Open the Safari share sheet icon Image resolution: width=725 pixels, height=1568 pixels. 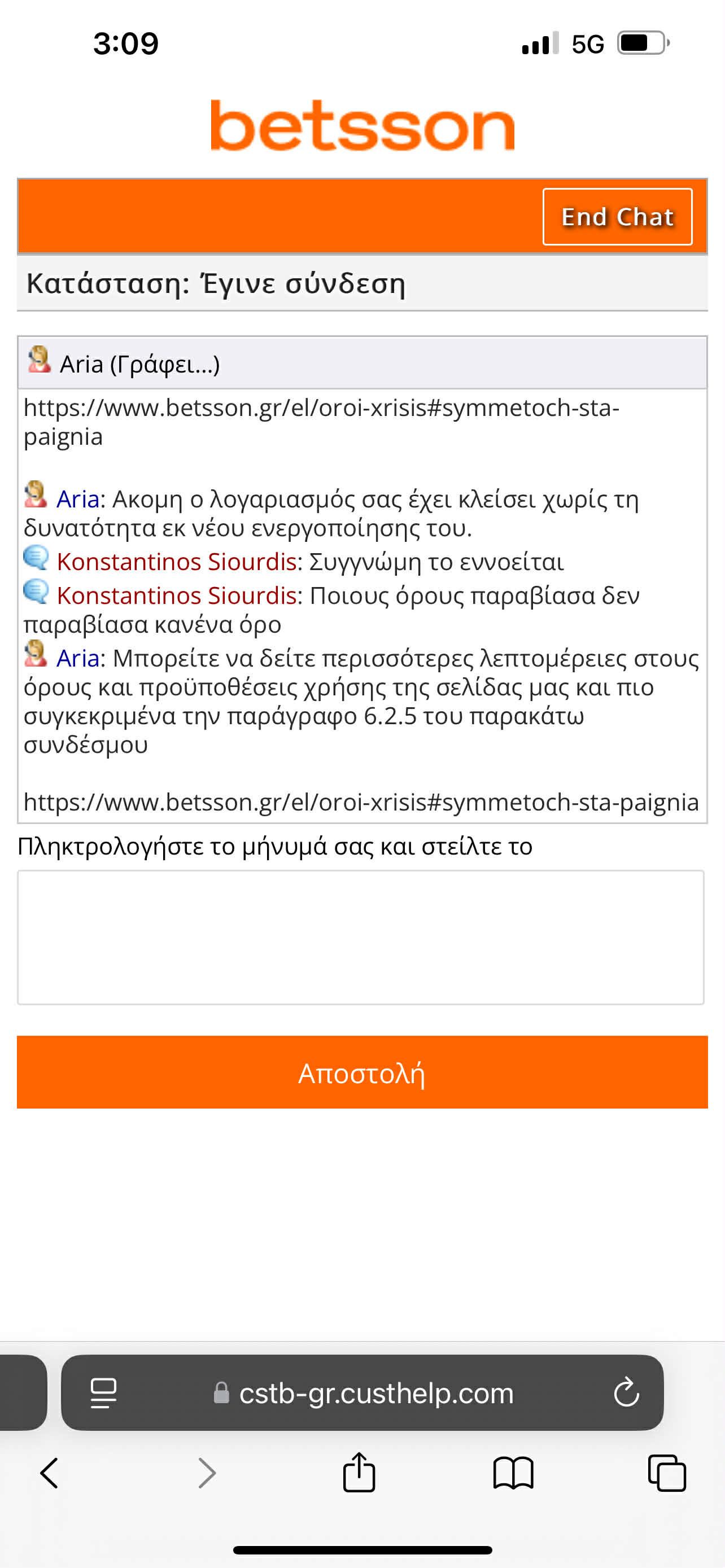pos(359,1473)
